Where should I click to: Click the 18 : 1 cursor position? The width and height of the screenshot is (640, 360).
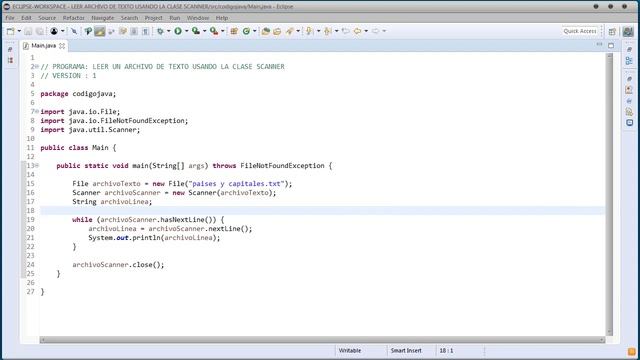[x=447, y=351]
